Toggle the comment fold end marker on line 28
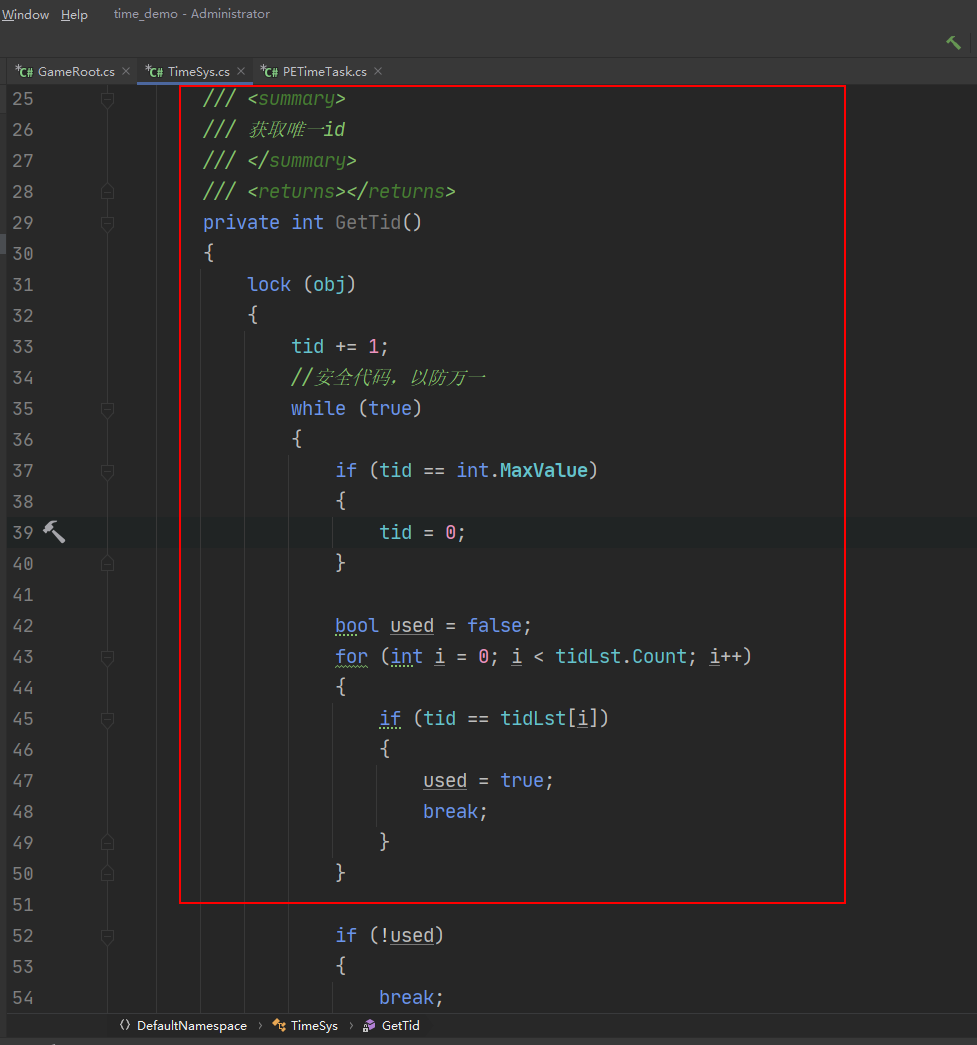 coord(107,192)
